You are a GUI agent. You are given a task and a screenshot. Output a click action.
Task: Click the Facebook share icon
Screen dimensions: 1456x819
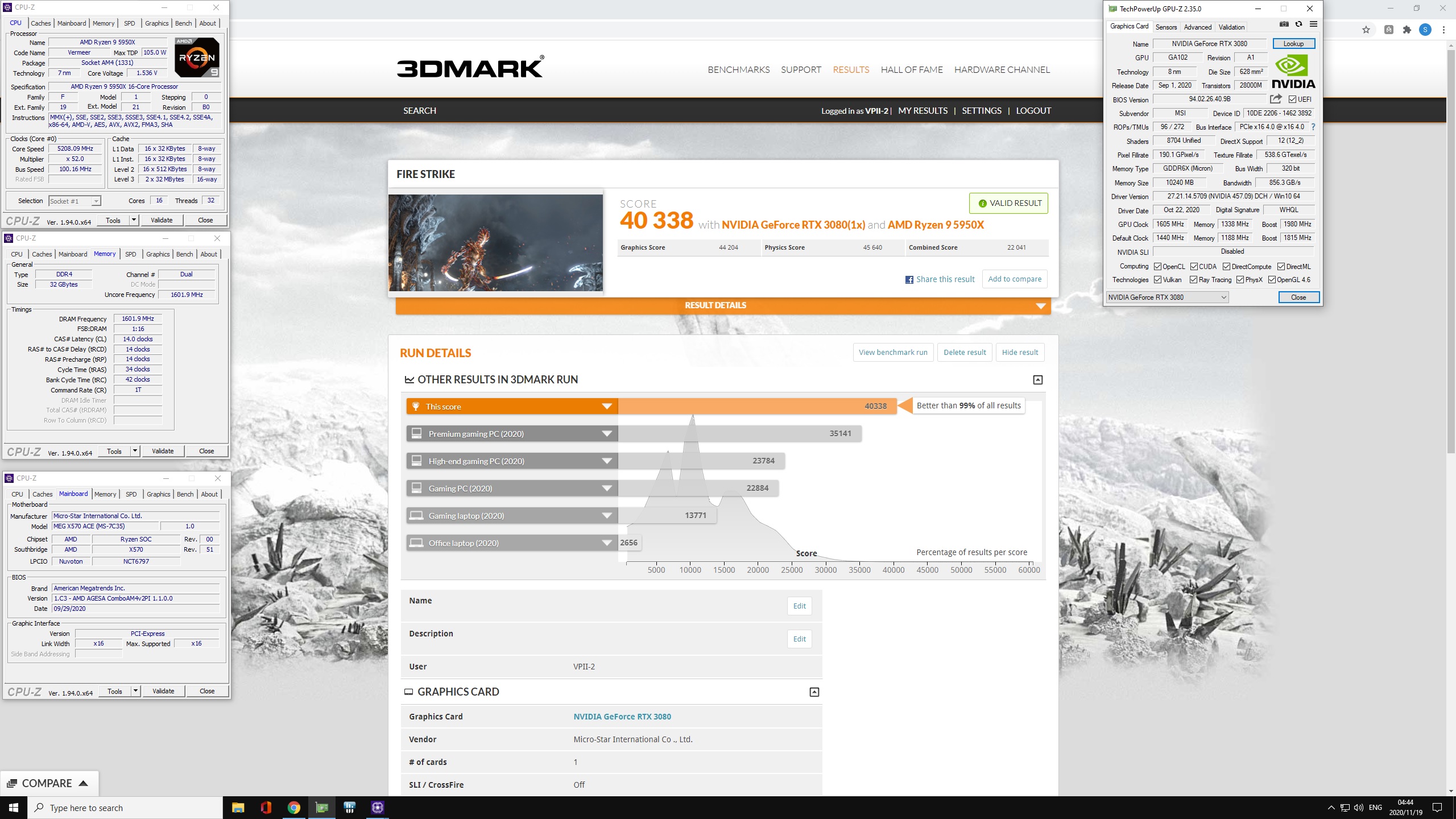pyautogui.click(x=909, y=280)
